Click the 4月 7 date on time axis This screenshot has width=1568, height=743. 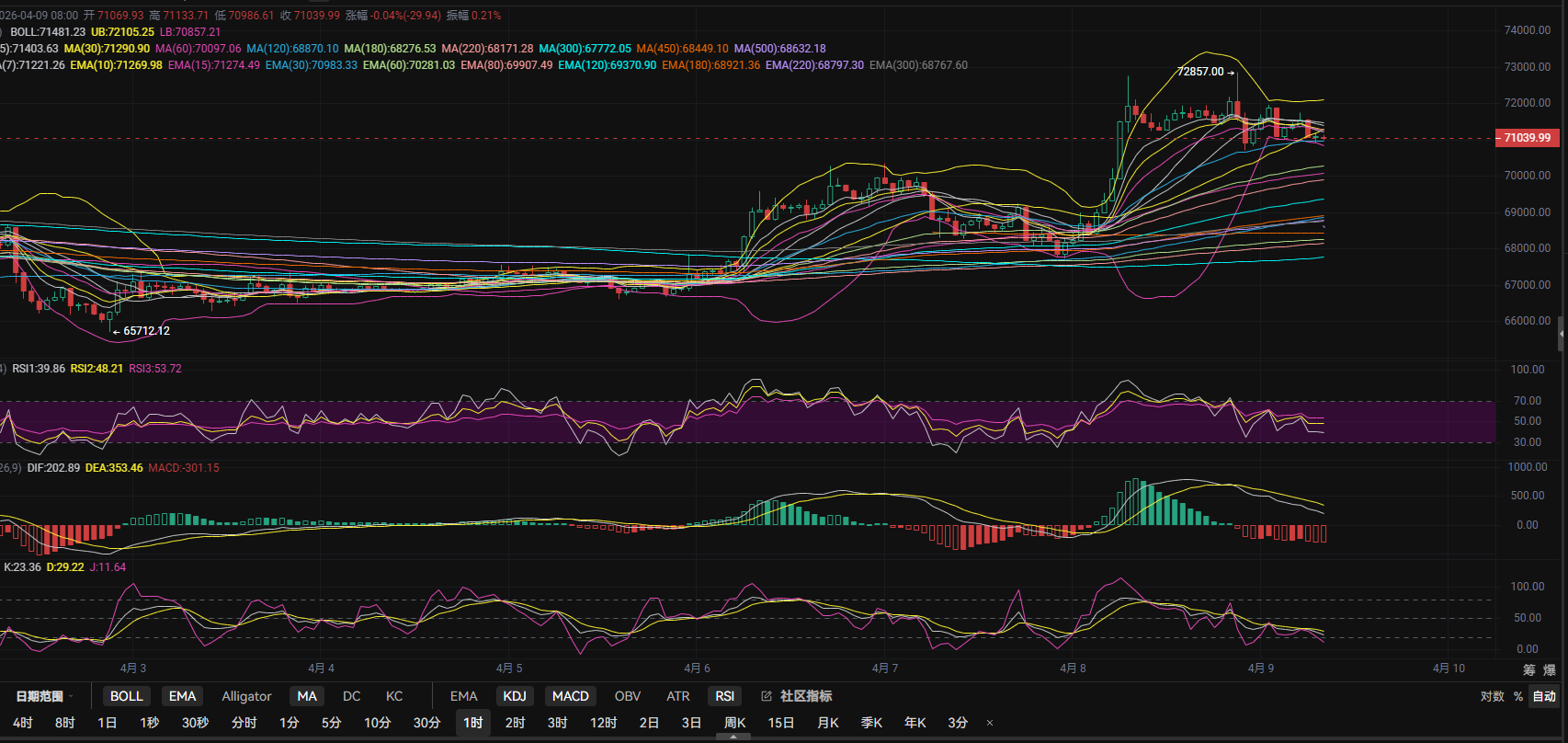885,669
